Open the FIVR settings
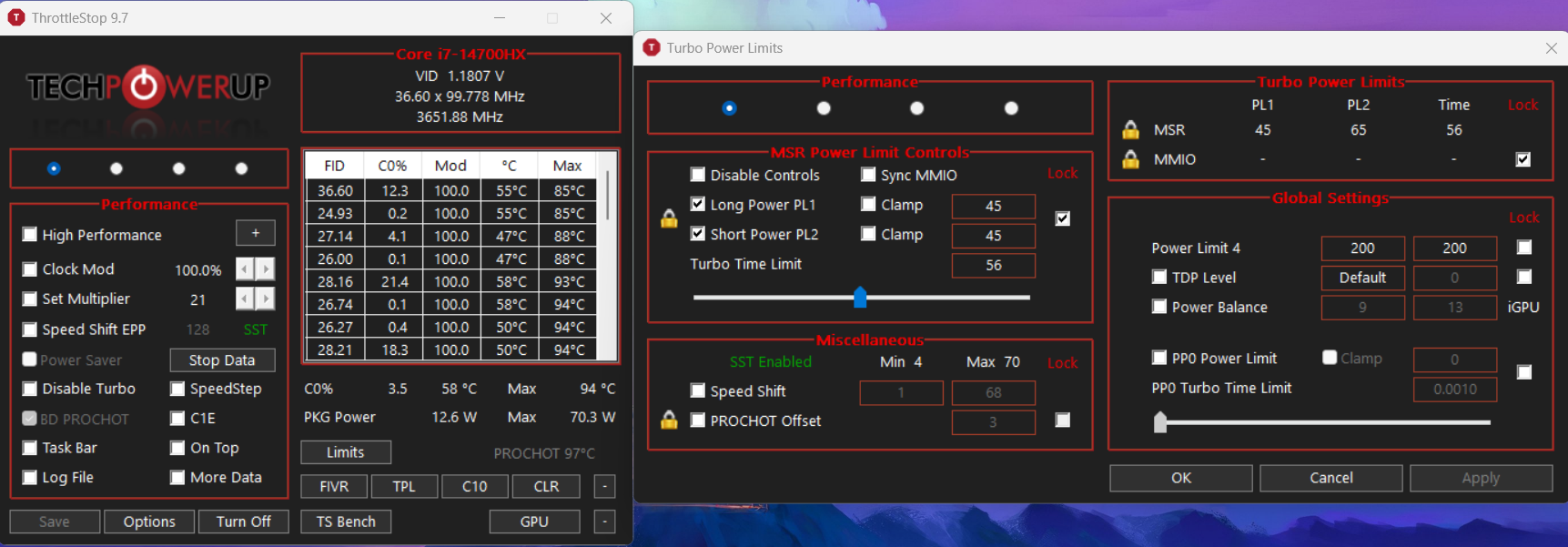This screenshot has height=547, width=1568. pyautogui.click(x=334, y=487)
